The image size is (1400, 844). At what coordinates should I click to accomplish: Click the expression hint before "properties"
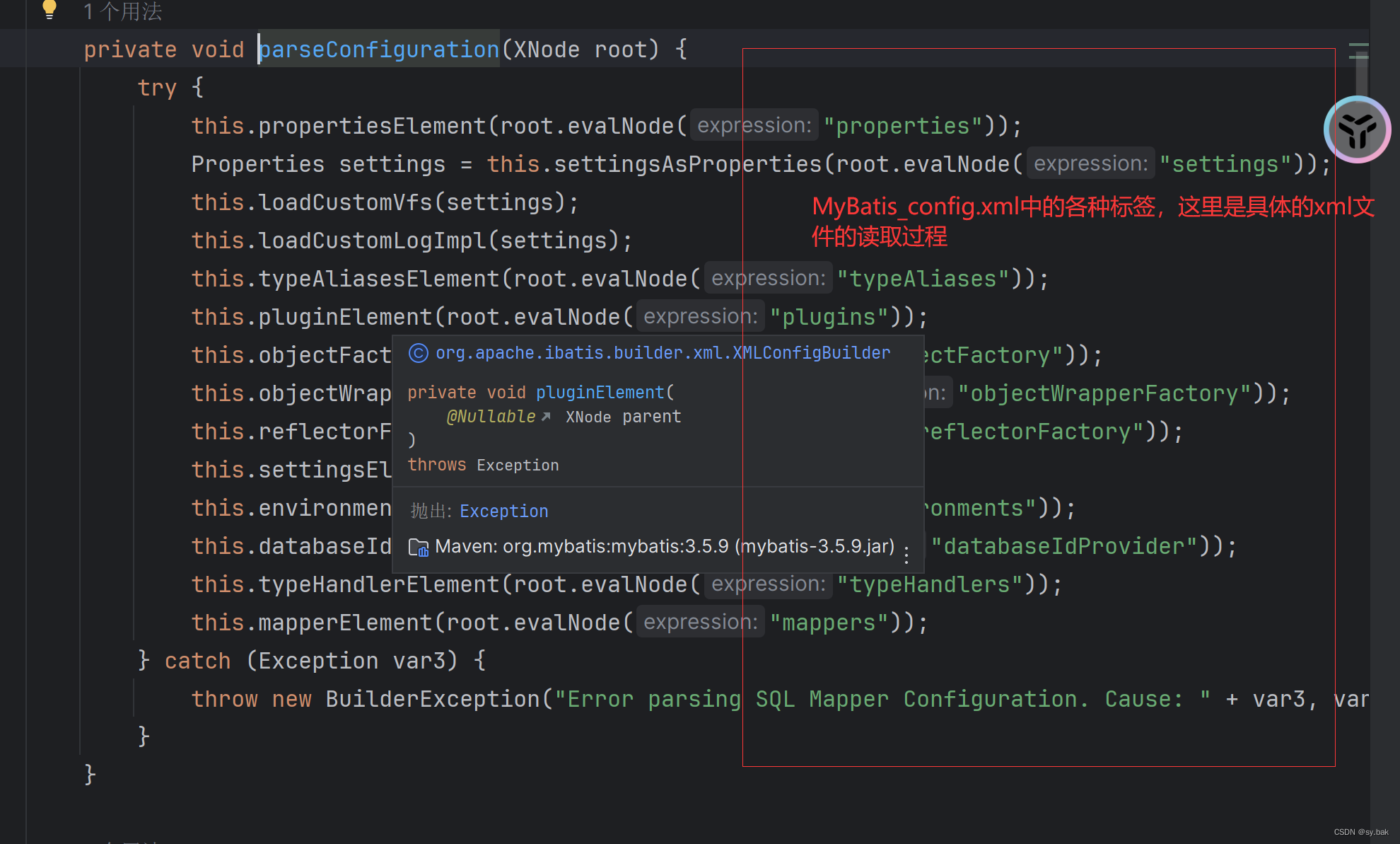click(x=754, y=126)
